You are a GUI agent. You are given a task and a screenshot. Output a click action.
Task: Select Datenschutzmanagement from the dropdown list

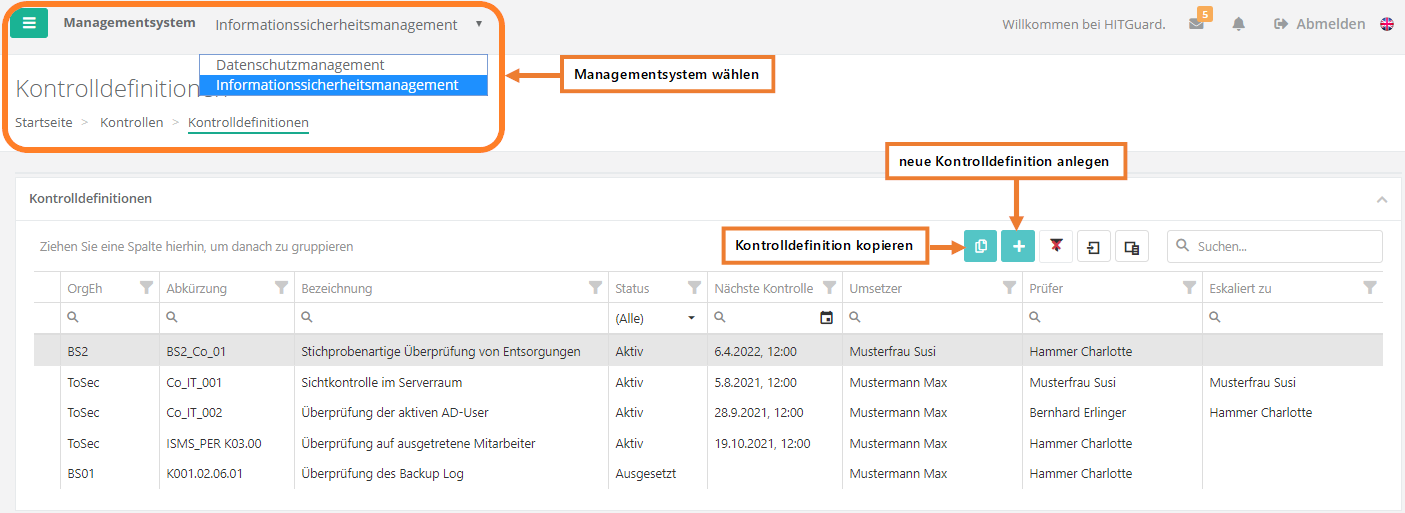point(300,65)
